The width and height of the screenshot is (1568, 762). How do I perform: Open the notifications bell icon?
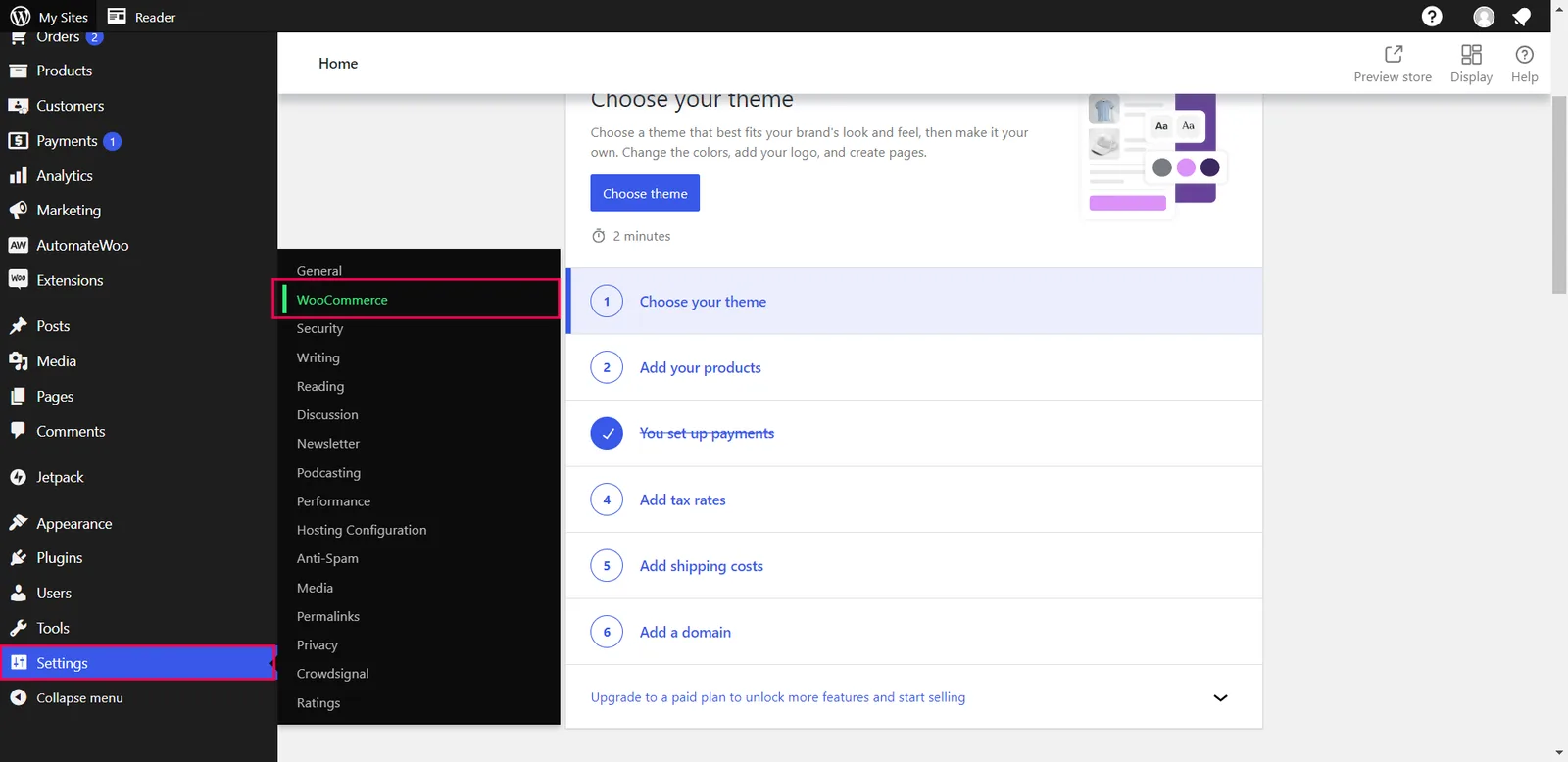(x=1522, y=17)
